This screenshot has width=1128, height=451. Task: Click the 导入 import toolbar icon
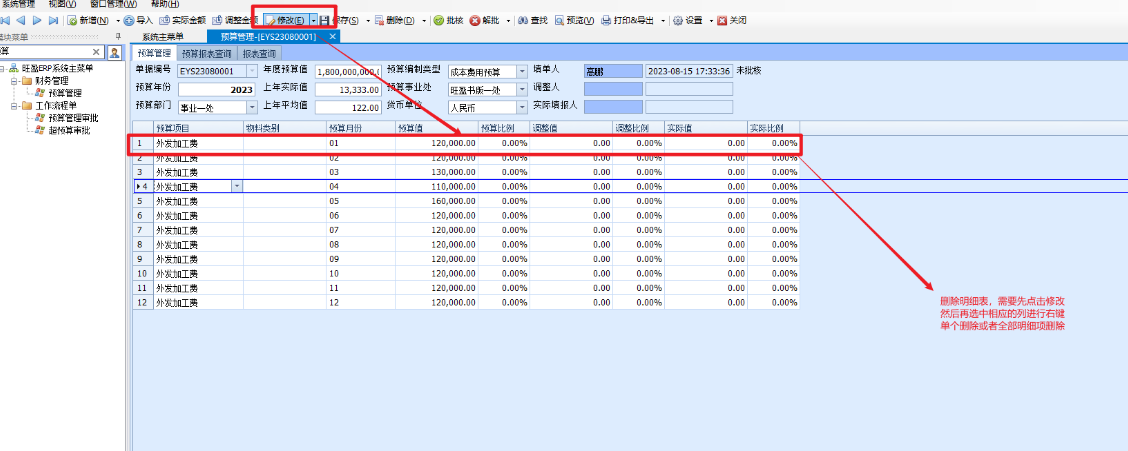click(129, 20)
